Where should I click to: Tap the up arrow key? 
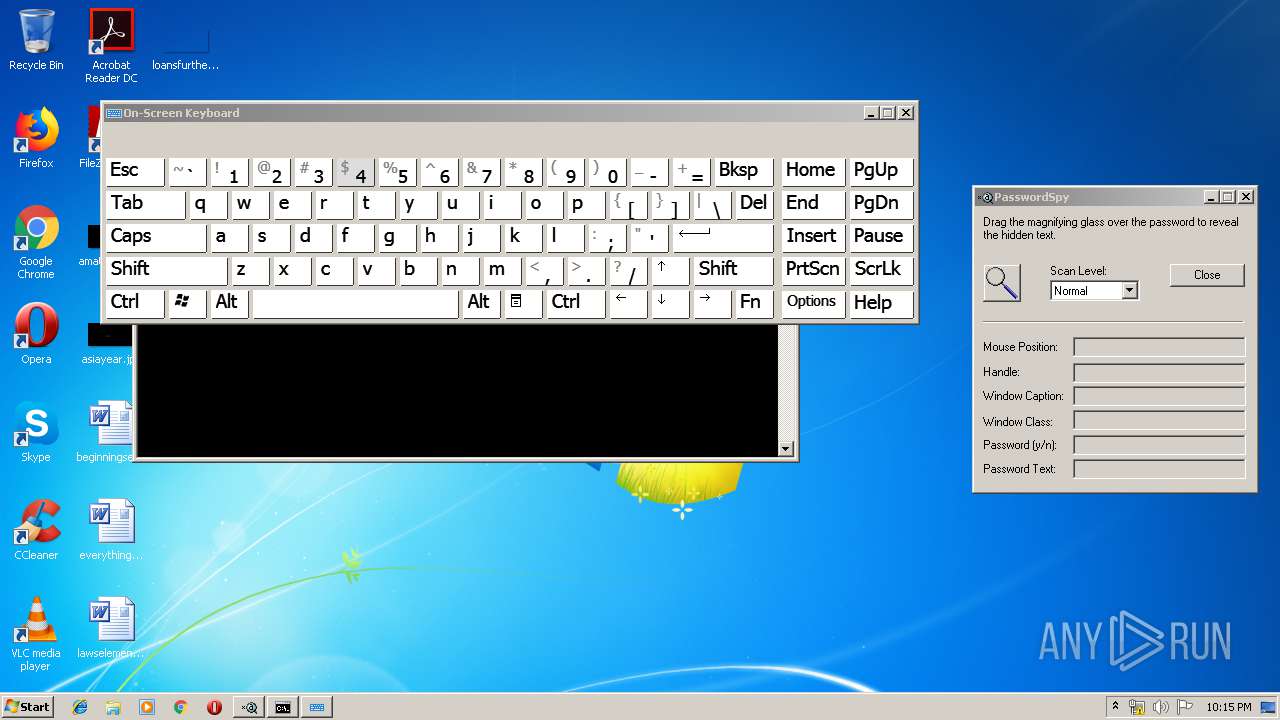[x=670, y=270]
